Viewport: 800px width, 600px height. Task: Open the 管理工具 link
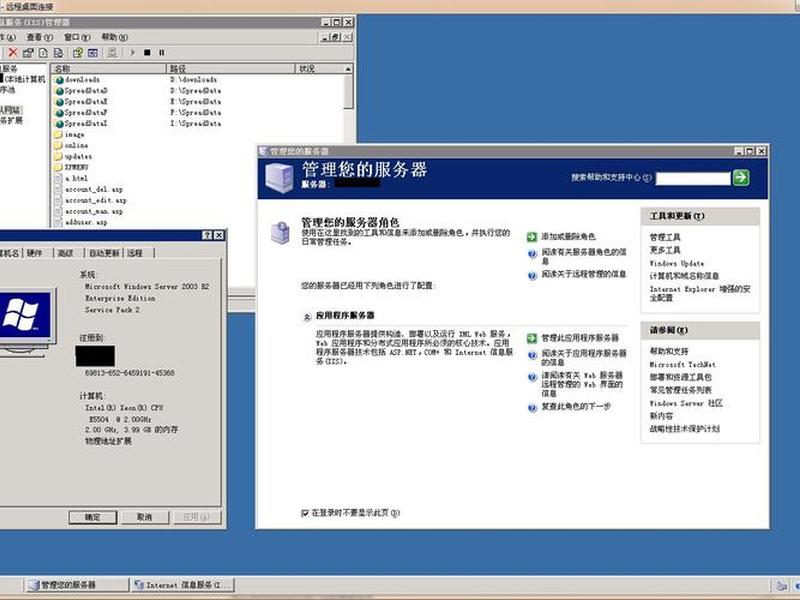pos(665,237)
